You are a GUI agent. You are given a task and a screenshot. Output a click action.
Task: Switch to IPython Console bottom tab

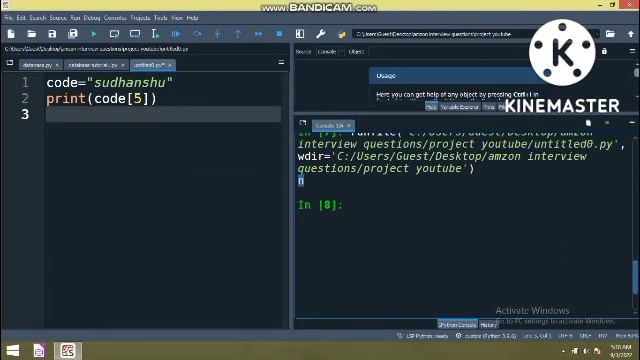457,325
